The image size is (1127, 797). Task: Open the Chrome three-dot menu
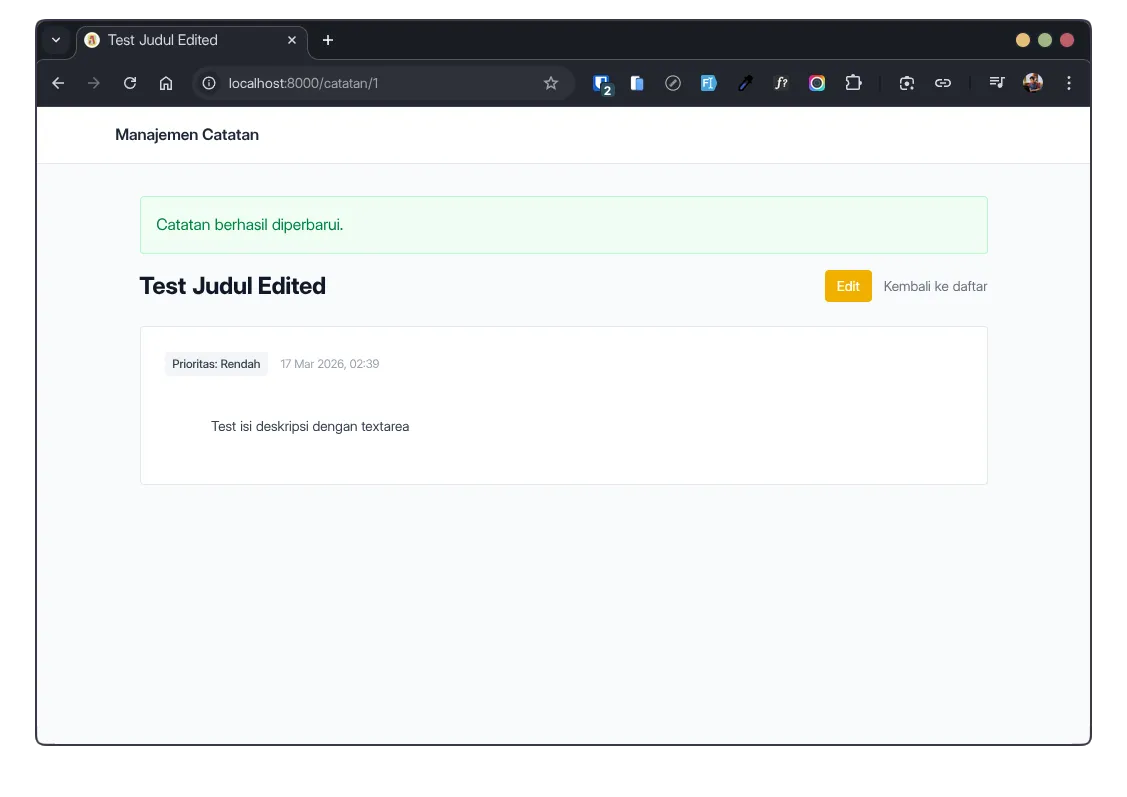[x=1069, y=84]
